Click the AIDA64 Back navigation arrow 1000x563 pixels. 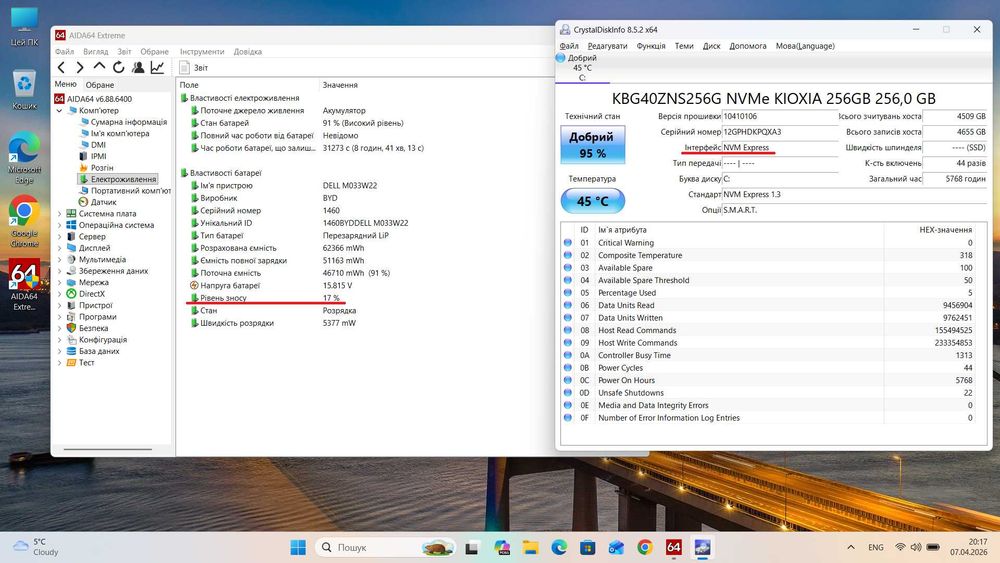[x=61, y=67]
